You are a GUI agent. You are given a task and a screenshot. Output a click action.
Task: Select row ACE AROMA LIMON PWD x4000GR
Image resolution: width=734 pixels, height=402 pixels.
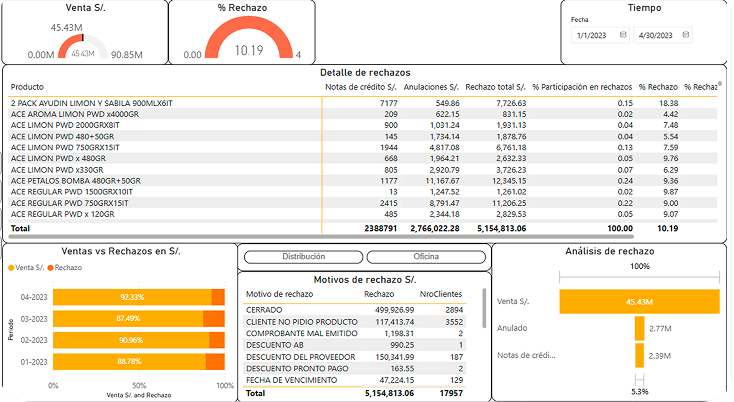click(362, 114)
